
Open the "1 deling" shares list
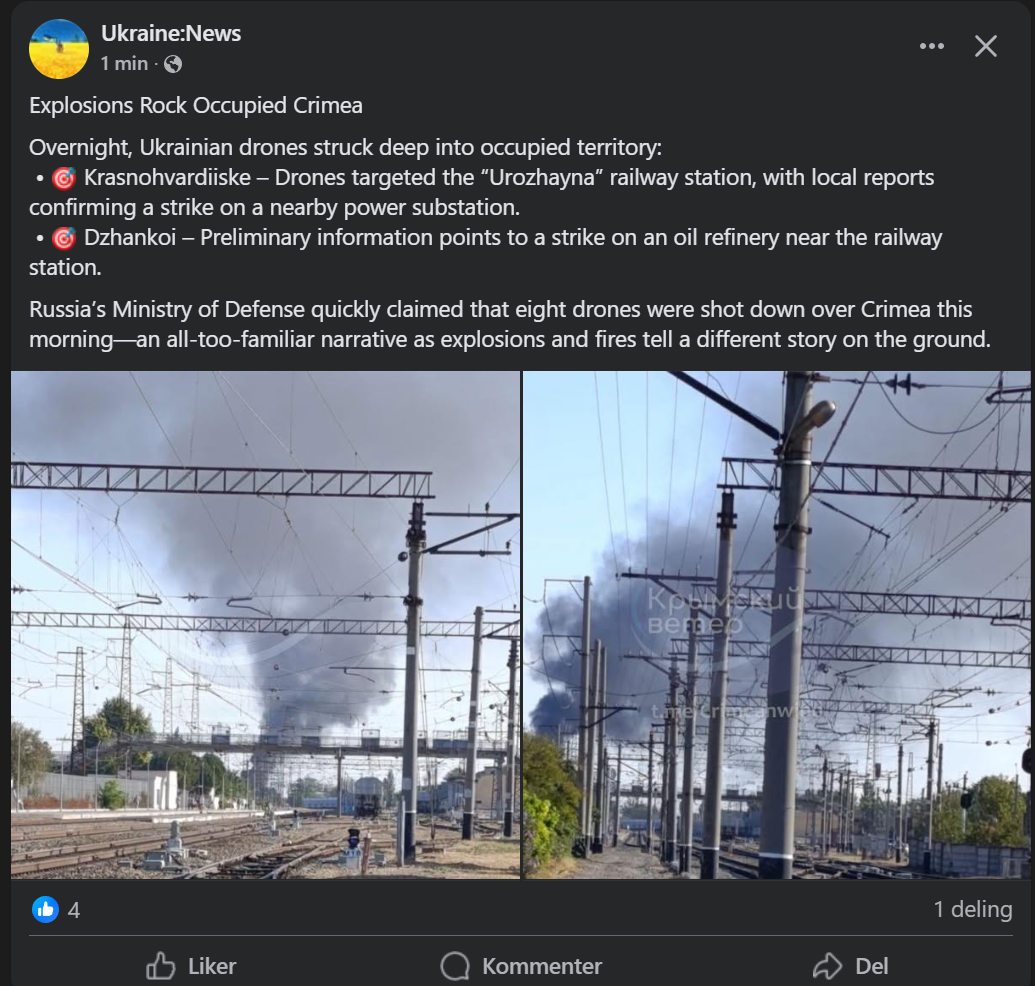tap(972, 909)
